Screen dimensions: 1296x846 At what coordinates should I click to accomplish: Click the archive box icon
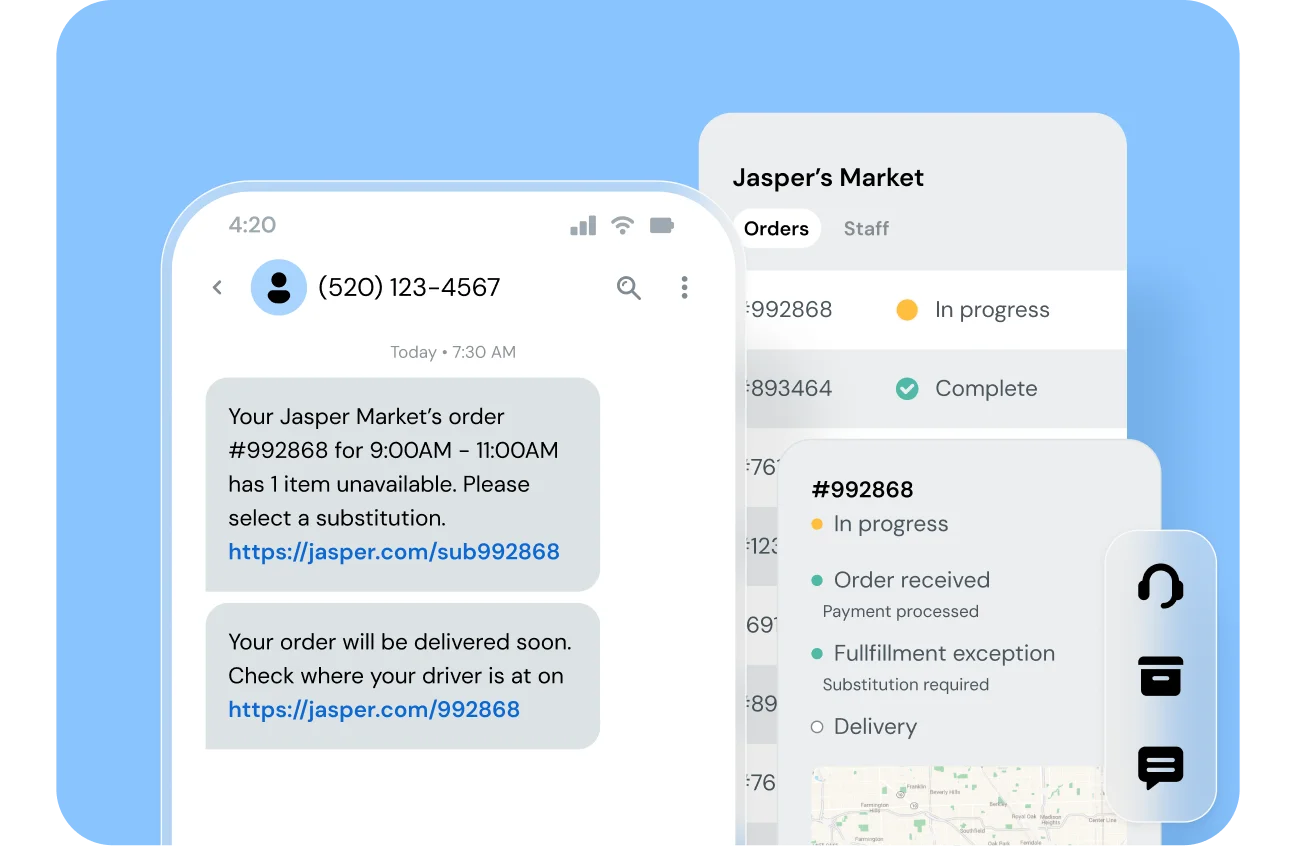click(1160, 677)
